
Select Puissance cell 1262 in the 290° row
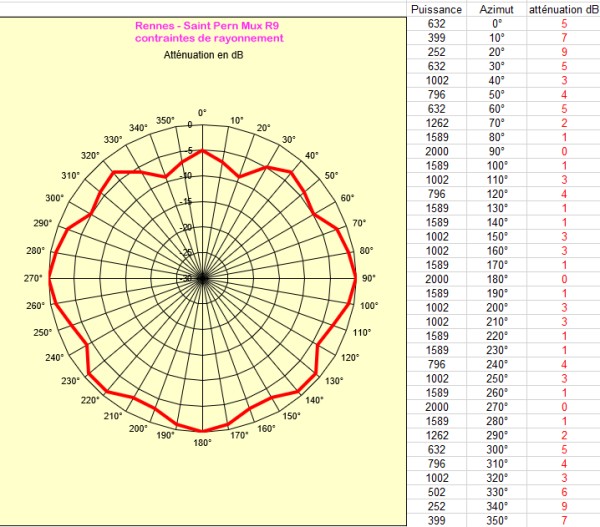coord(437,436)
